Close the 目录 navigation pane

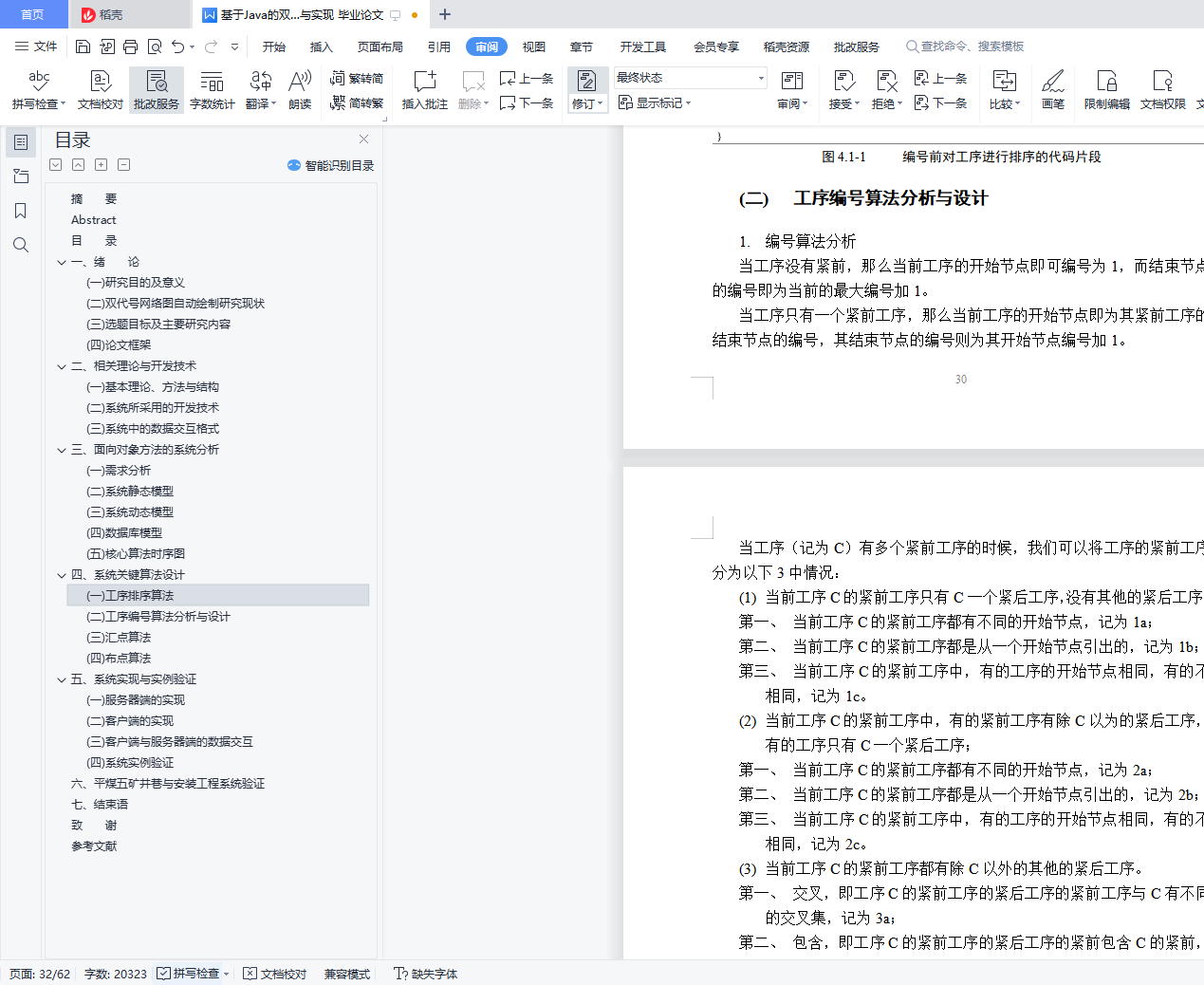(363, 139)
